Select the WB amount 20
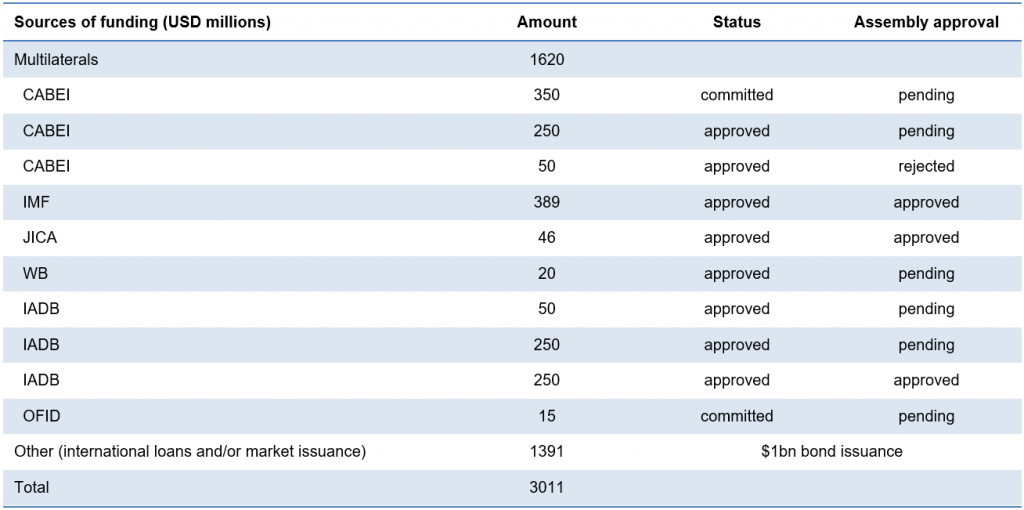The width and height of the screenshot is (1024, 510). [547, 273]
